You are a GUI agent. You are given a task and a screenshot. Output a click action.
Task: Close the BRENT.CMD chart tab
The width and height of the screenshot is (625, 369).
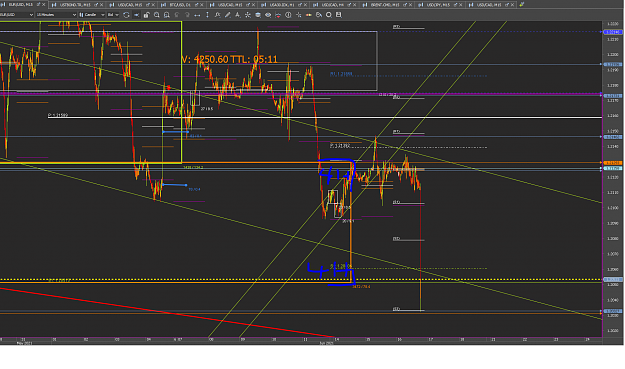pos(410,4)
